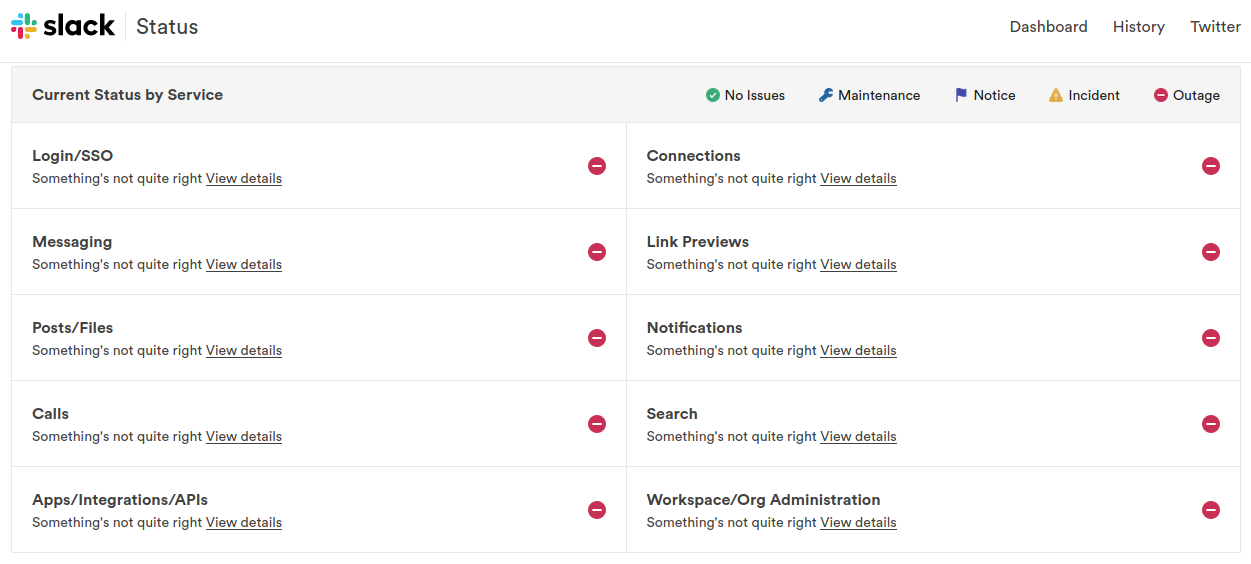
Task: Click the Apps/Integrations/APIs service name
Action: (x=120, y=500)
